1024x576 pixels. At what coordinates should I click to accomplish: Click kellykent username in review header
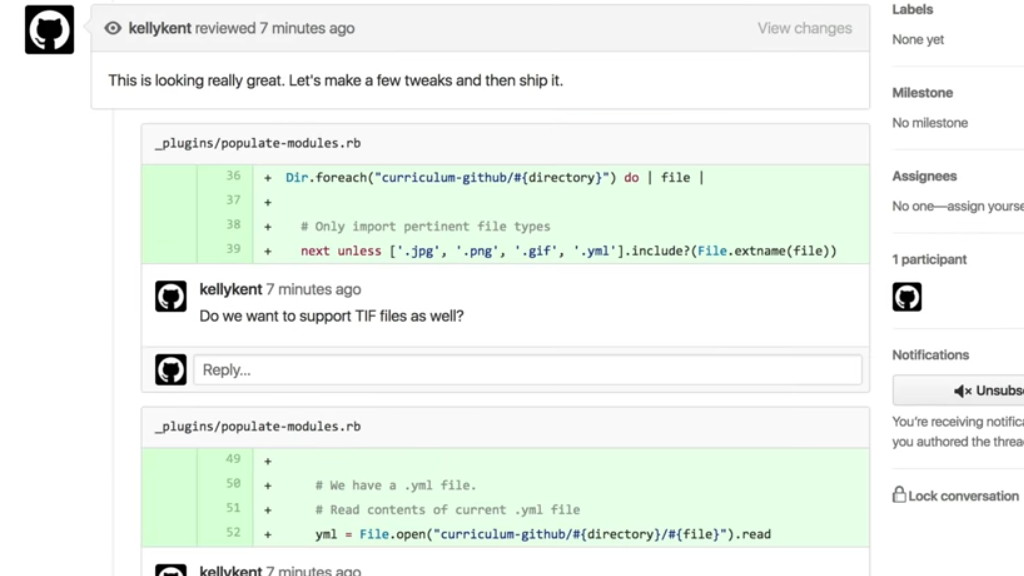[x=160, y=29]
